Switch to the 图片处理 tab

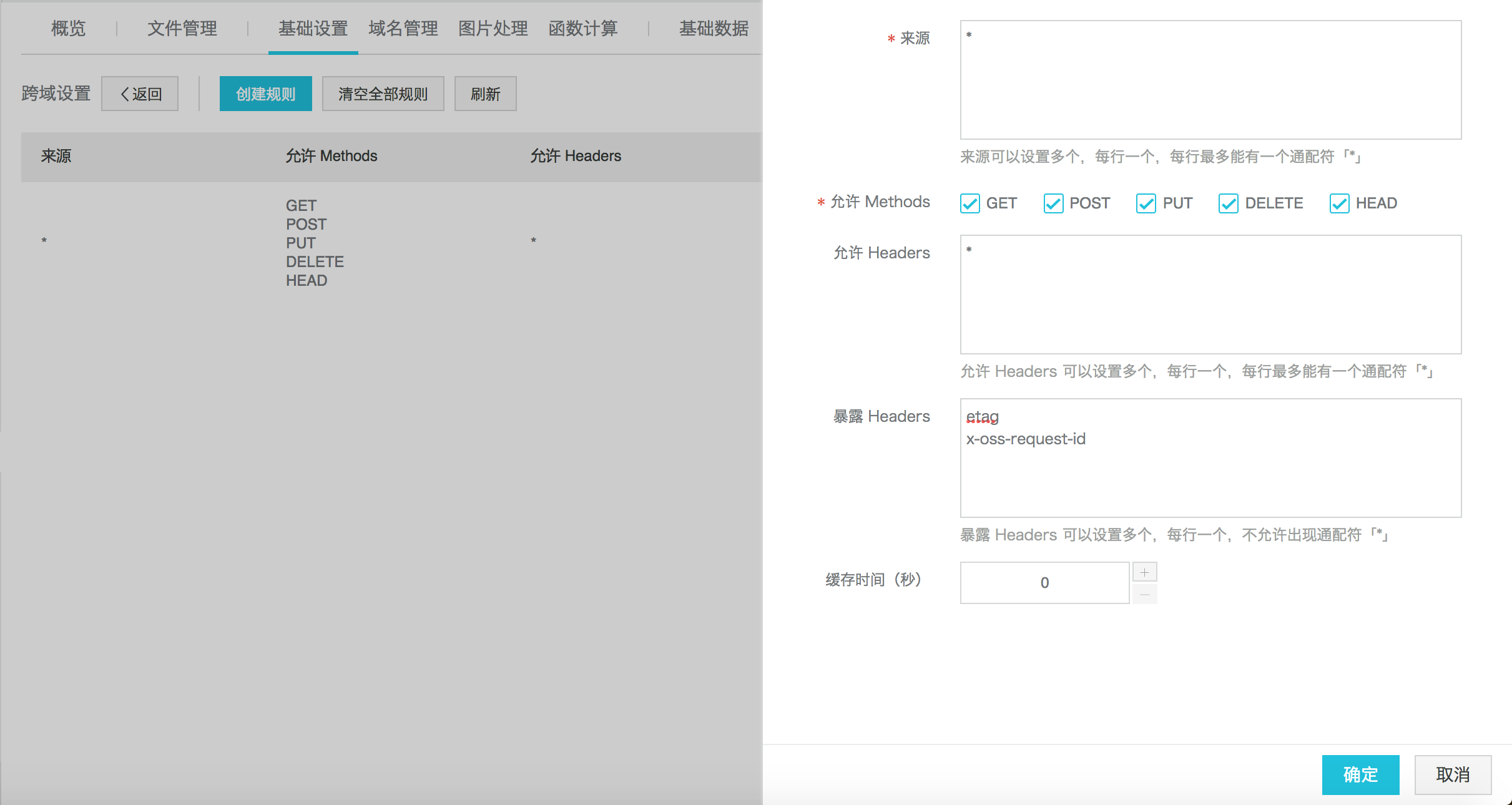coord(493,29)
